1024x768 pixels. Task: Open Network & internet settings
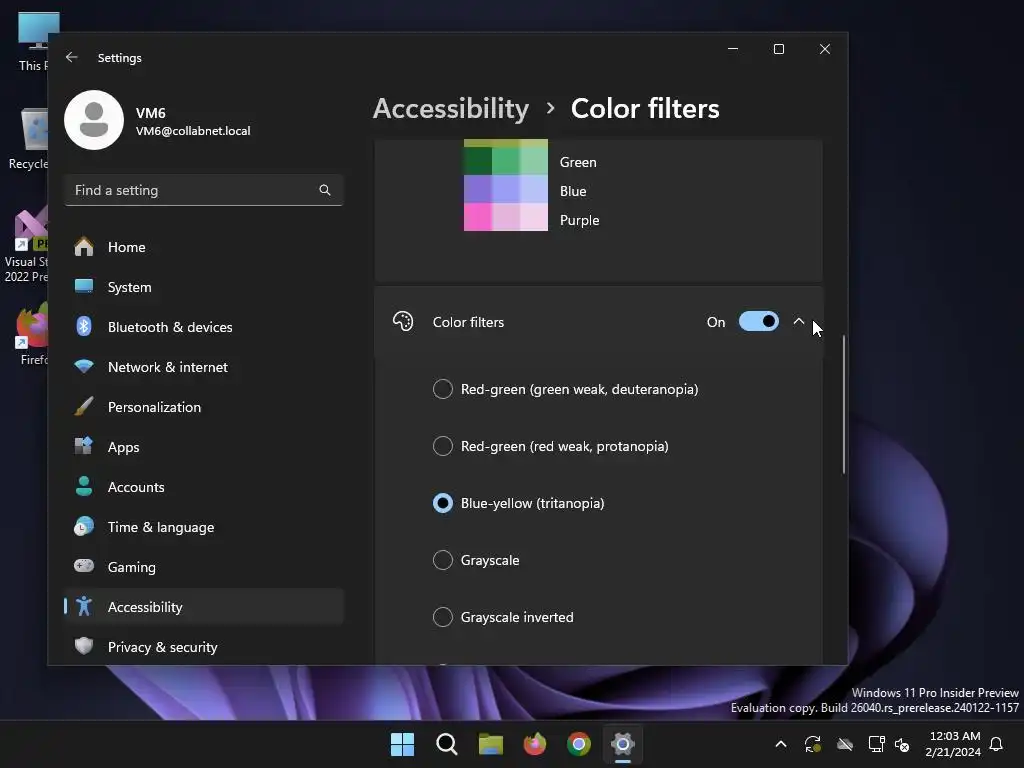204,367
